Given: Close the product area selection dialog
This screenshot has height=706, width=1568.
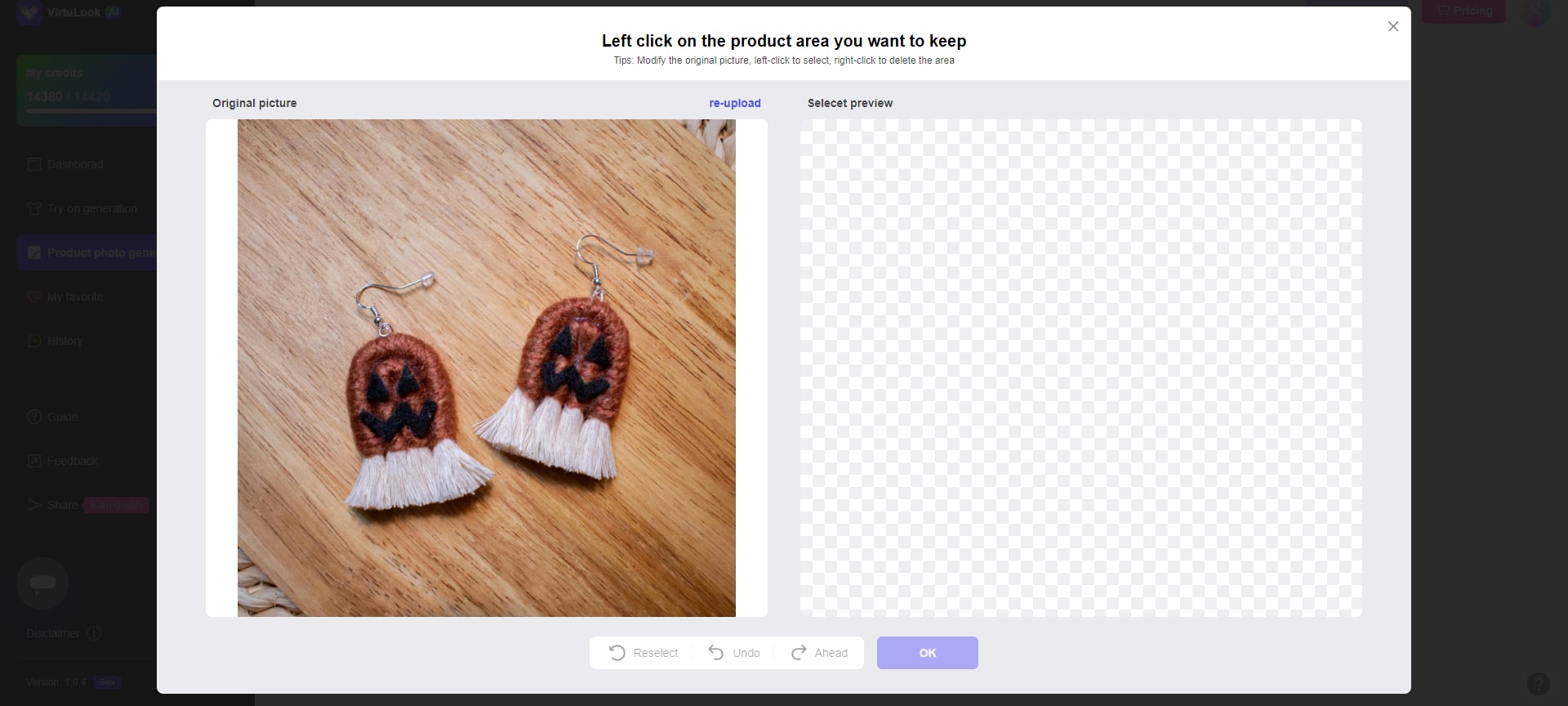Looking at the screenshot, I should 1393,26.
